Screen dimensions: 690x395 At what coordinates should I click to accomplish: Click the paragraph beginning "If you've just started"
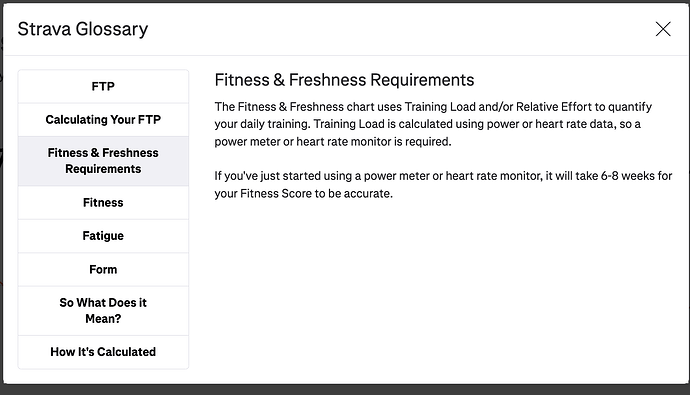443,185
